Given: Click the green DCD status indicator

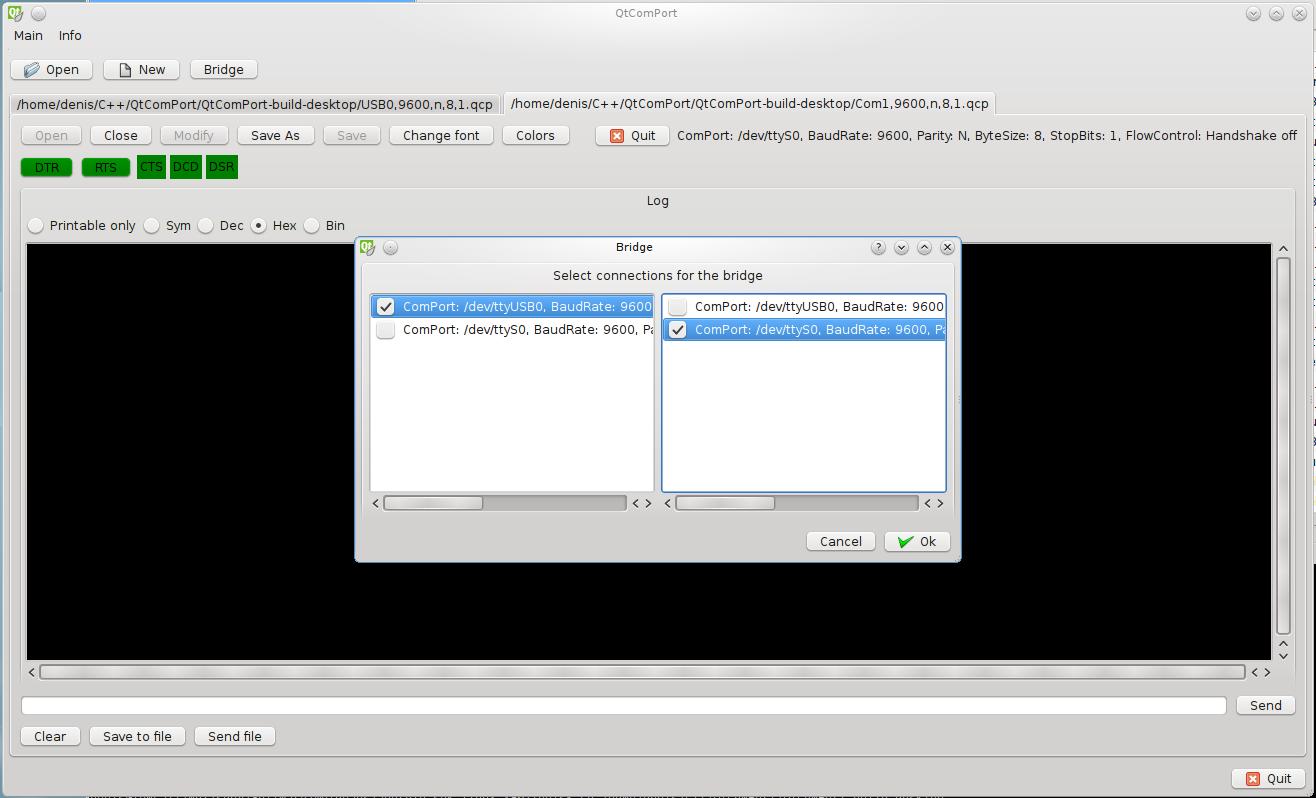Looking at the screenshot, I should [186, 167].
